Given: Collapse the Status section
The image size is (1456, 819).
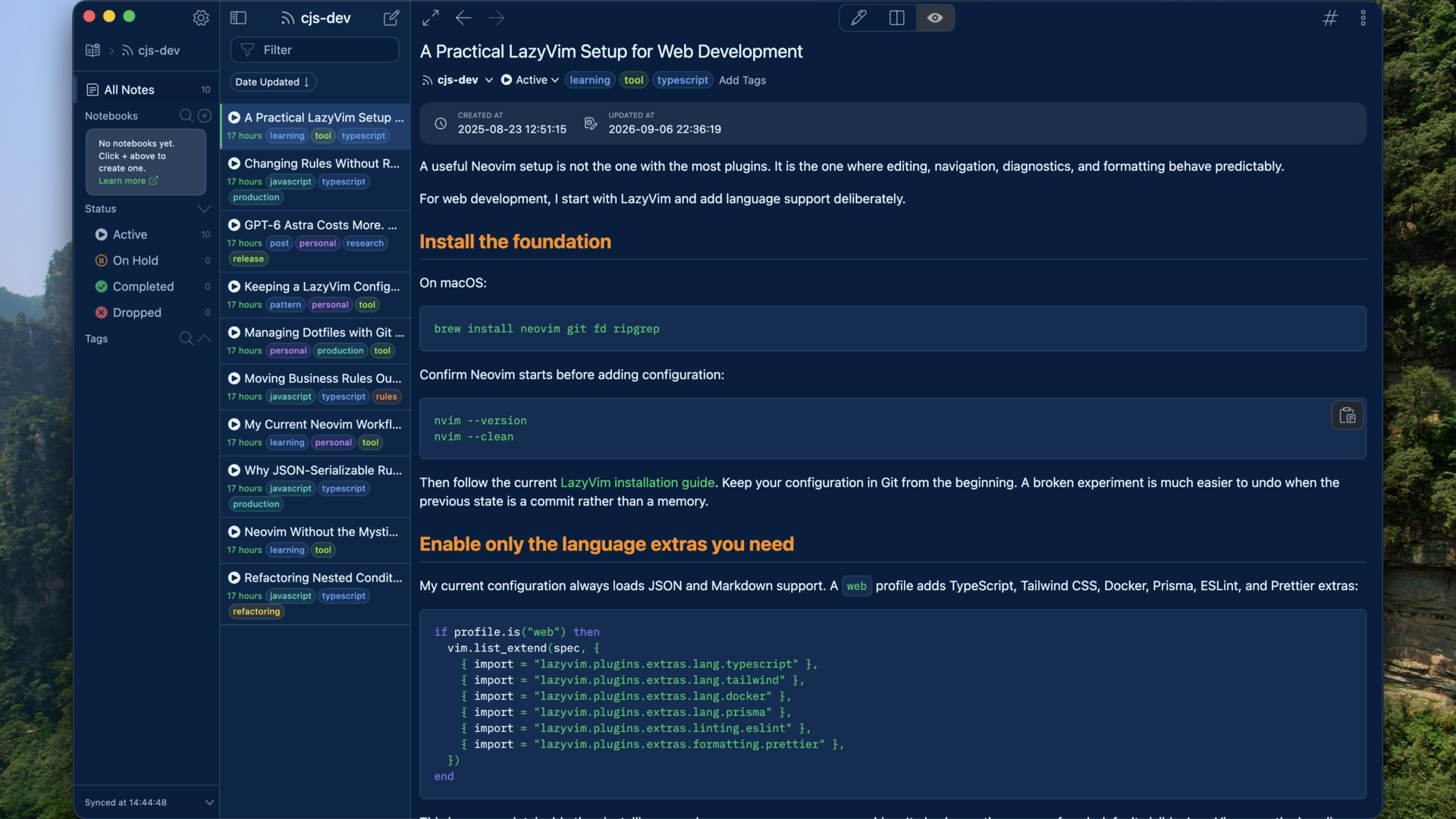Looking at the screenshot, I should (204, 209).
